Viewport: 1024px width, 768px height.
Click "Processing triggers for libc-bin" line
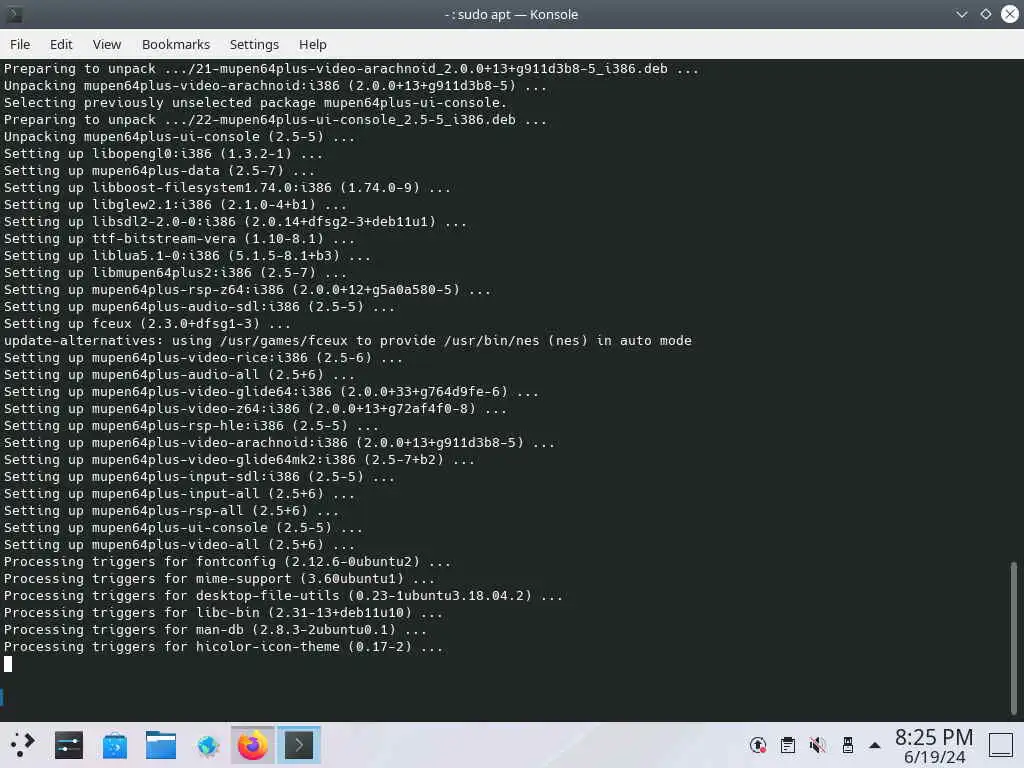[223, 613]
